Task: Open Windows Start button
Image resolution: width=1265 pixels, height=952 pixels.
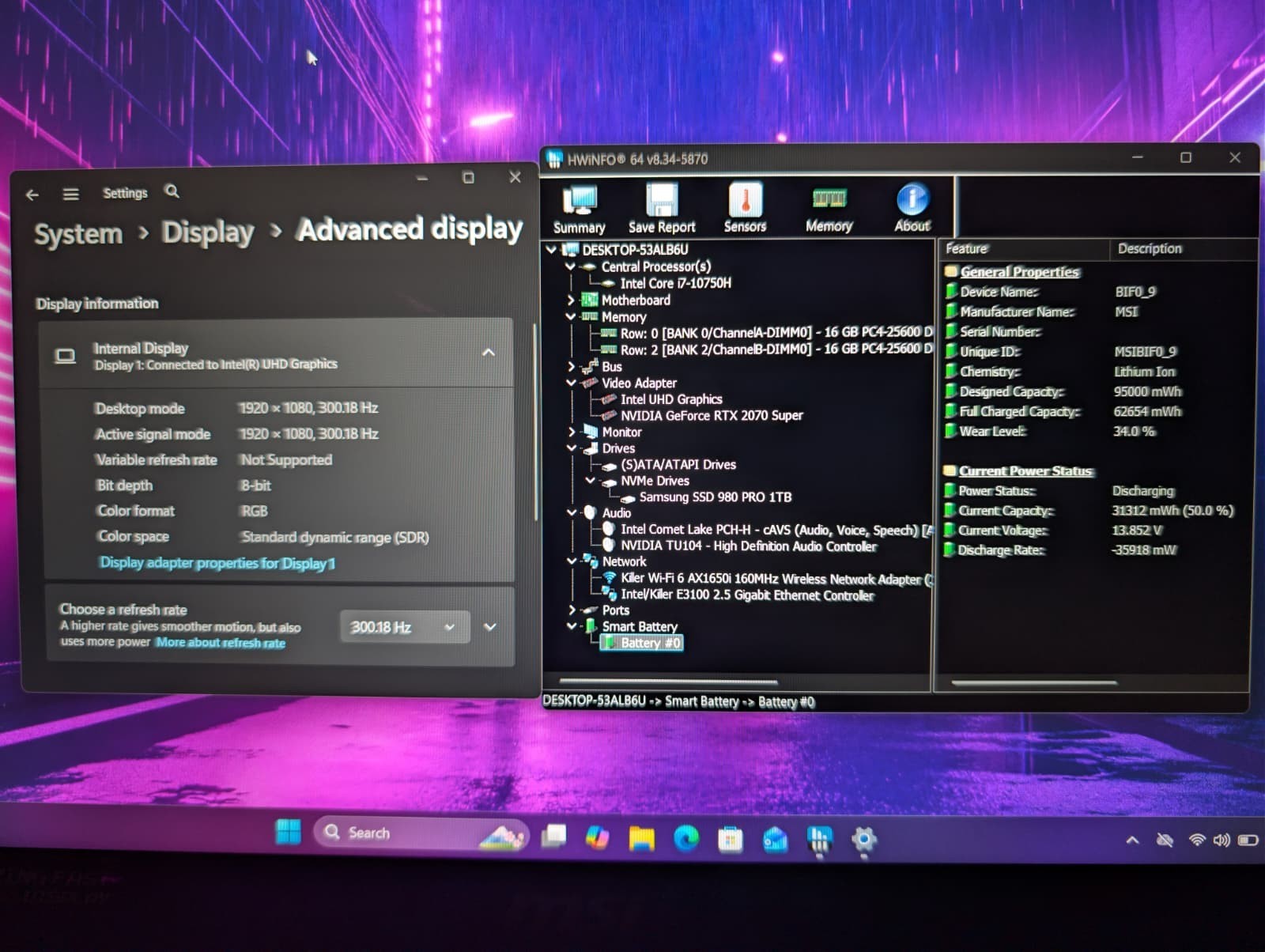Action: (288, 832)
